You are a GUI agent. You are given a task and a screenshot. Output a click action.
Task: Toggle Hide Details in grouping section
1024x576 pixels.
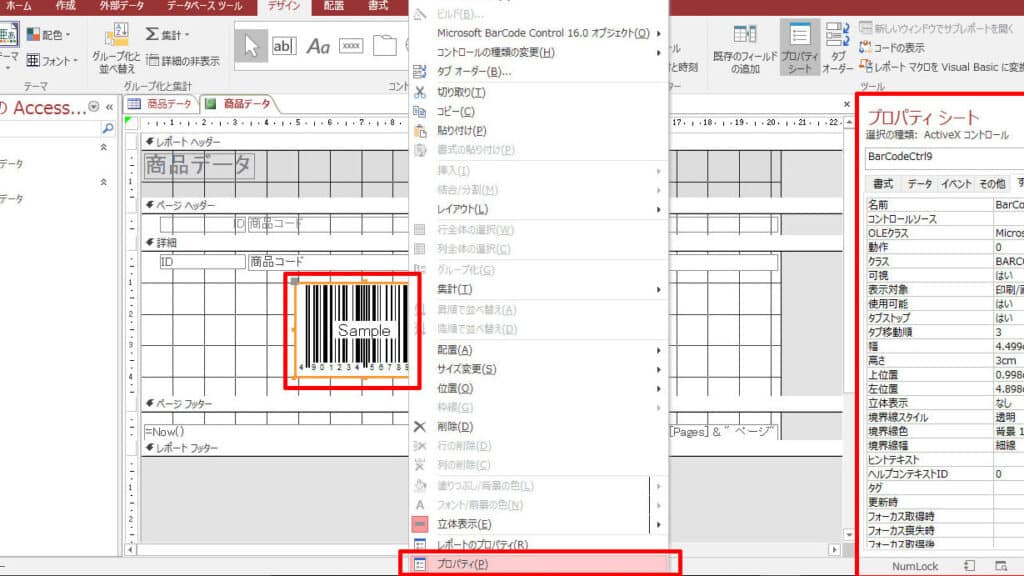[x=182, y=61]
